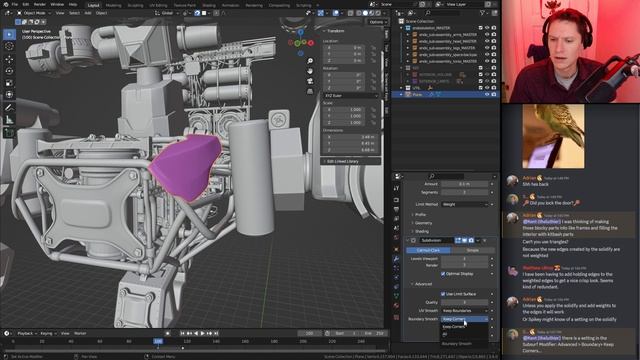Toggle the camera view icon
640x360 pixels.
click(x=310, y=81)
